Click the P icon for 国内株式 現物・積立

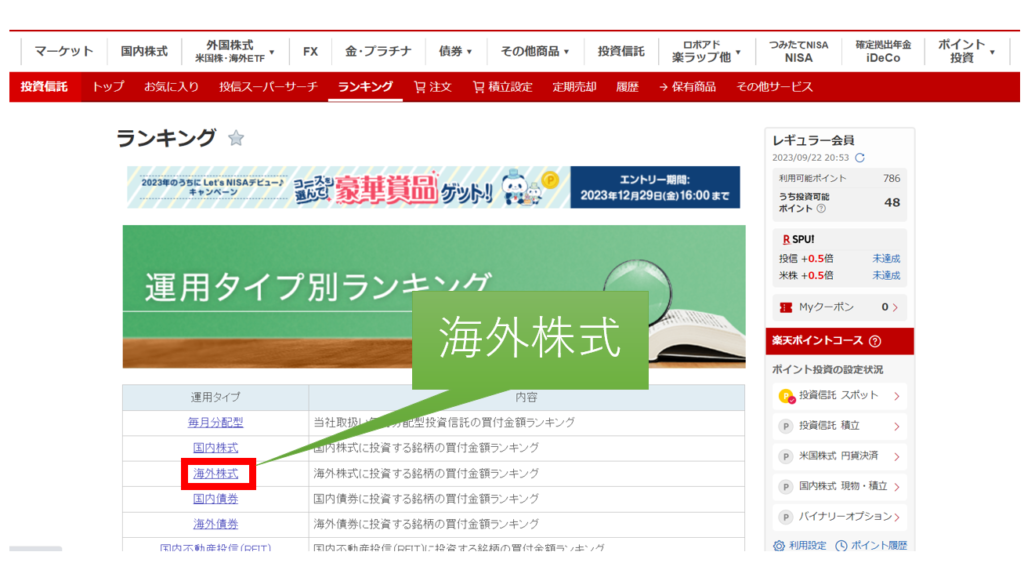pyautogui.click(x=786, y=486)
